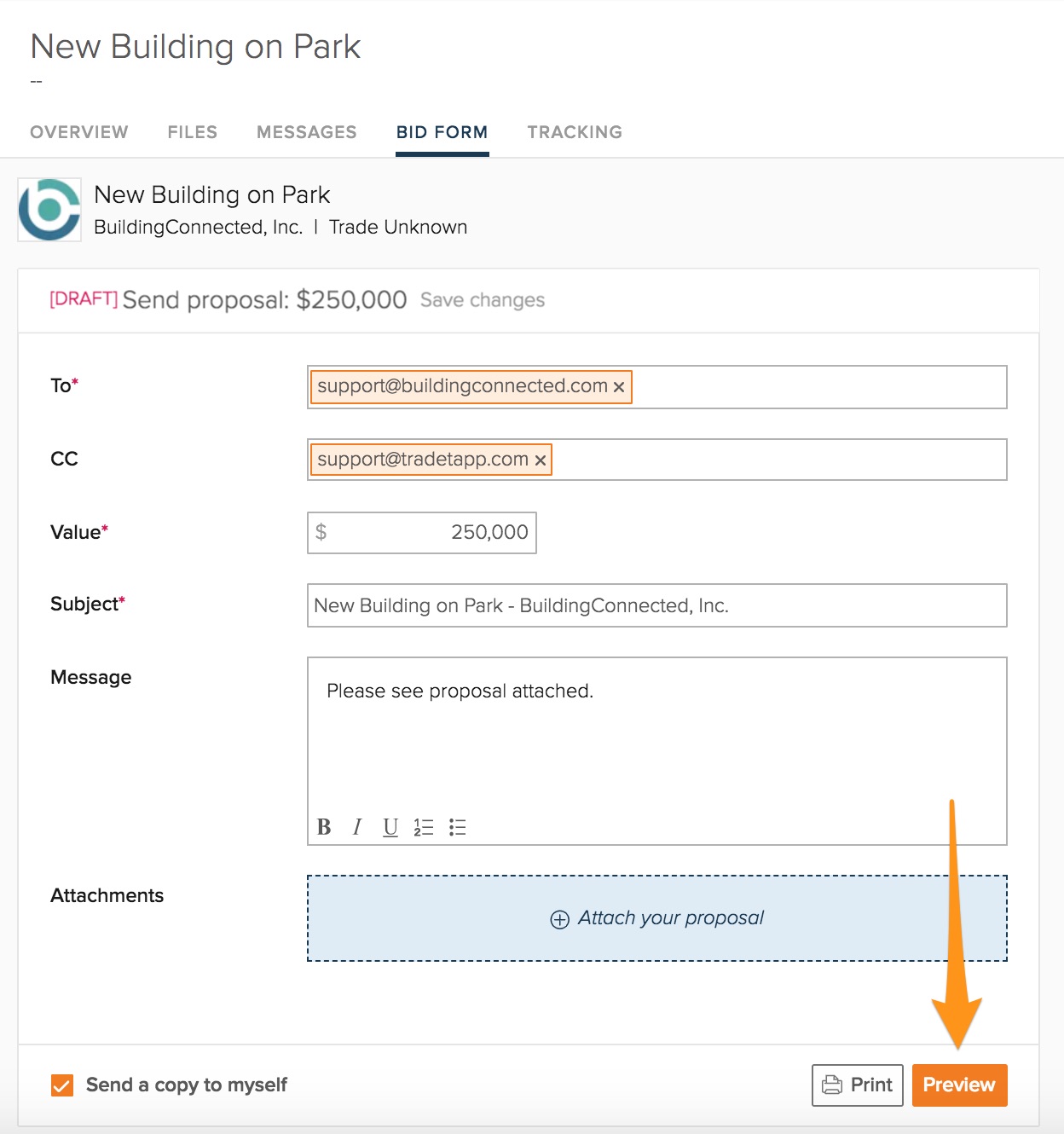Screen dimensions: 1064x1134
Task: Switch to the Files tab
Action: click(x=193, y=132)
